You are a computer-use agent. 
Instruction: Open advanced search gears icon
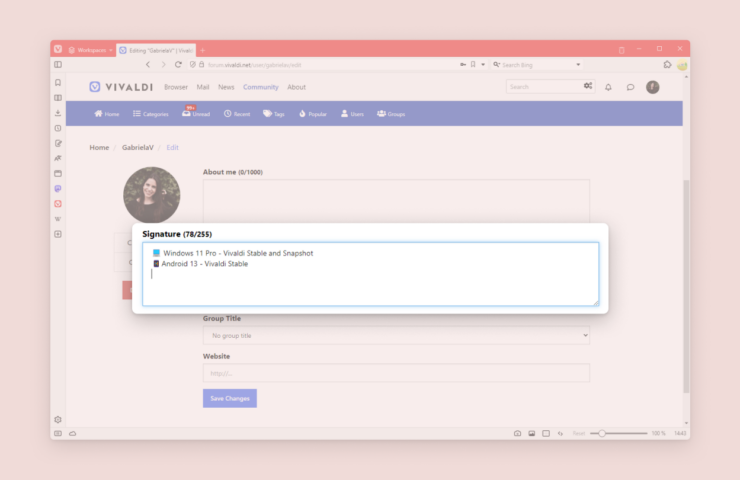pyautogui.click(x=588, y=86)
